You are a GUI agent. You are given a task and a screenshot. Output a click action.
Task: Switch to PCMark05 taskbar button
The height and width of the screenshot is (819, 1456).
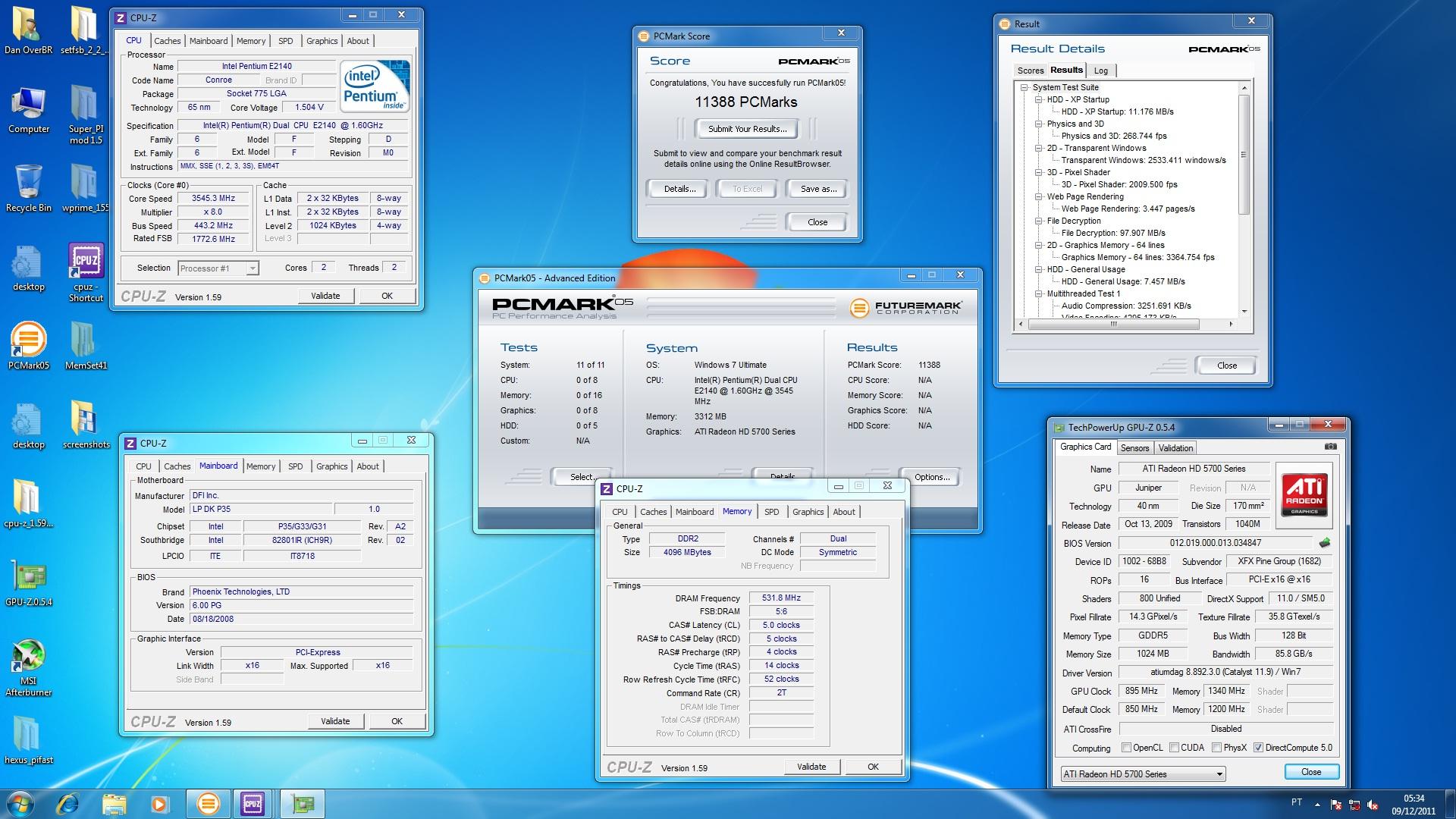tap(208, 803)
